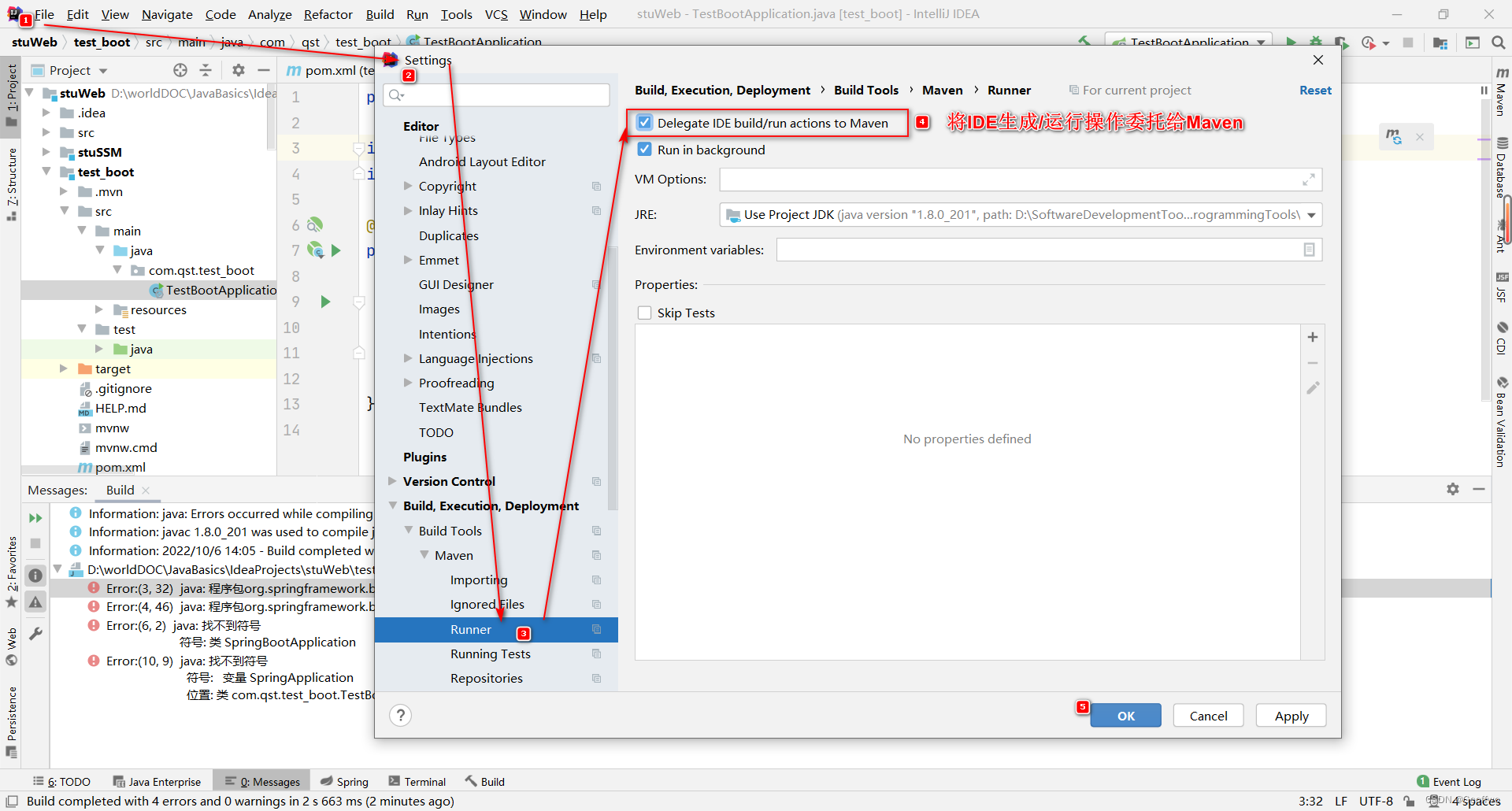Expand Version Control settings section
This screenshot has width=1512, height=811.
click(x=393, y=481)
